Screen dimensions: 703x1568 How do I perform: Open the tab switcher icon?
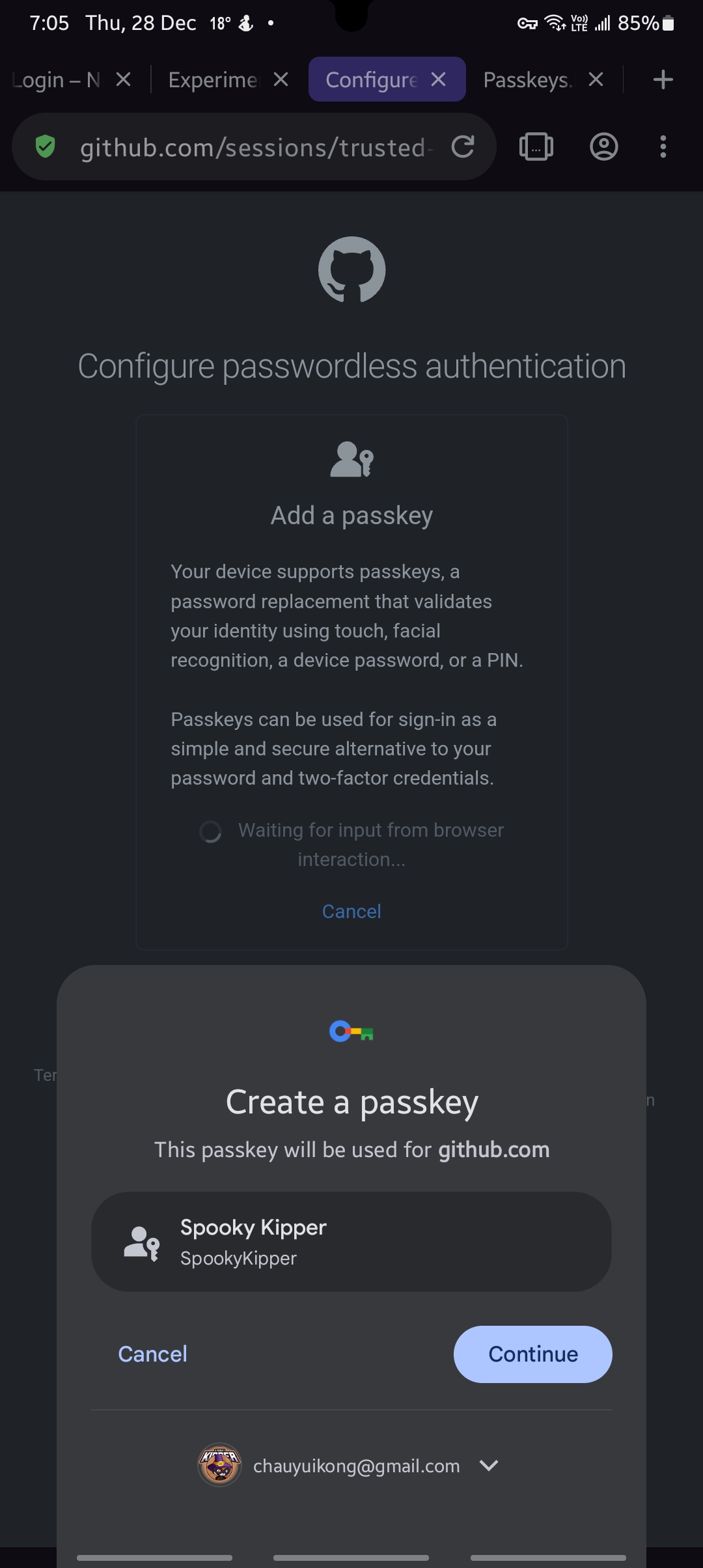pyautogui.click(x=536, y=147)
